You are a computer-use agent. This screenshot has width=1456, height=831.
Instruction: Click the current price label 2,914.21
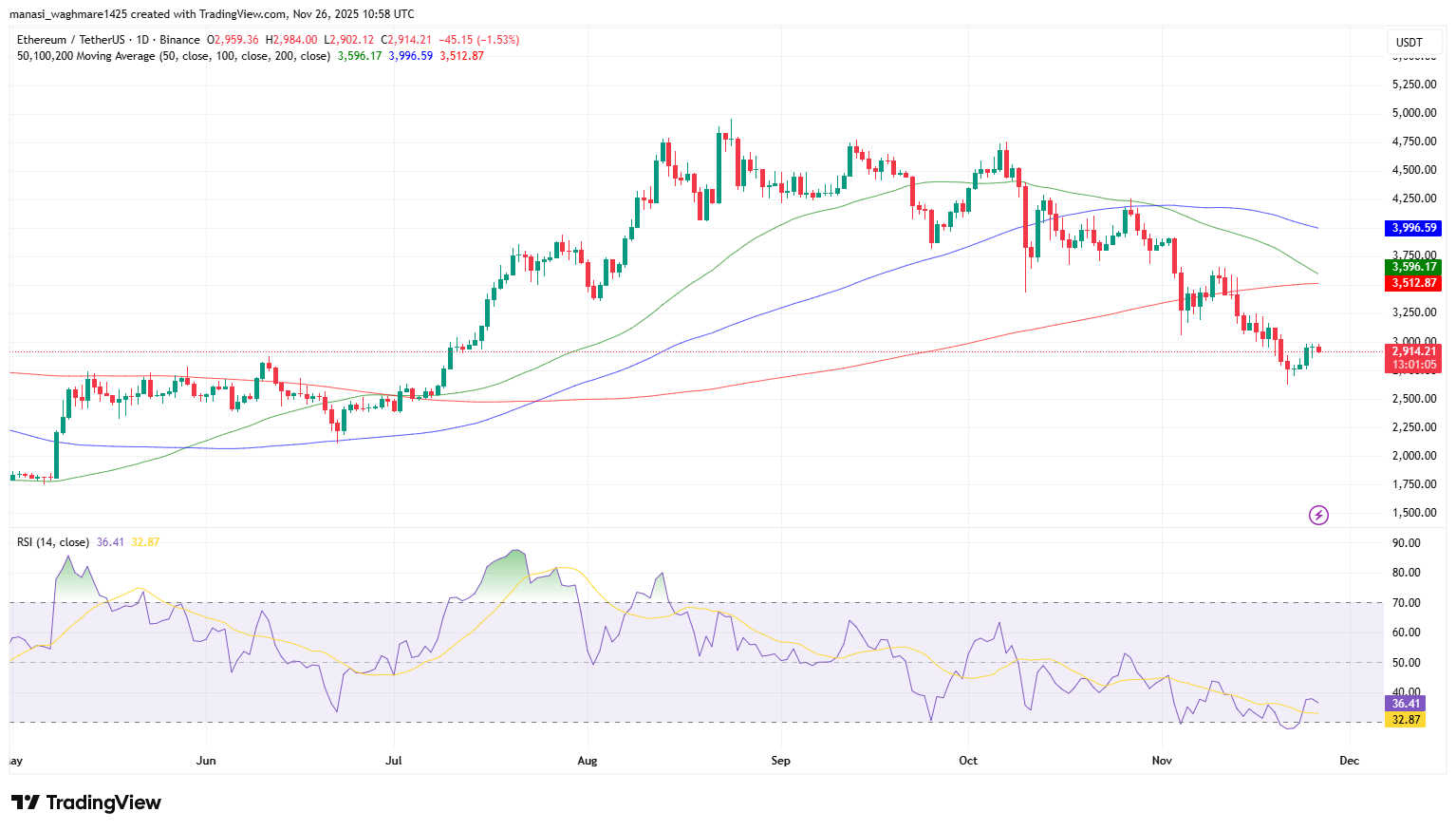click(x=1413, y=350)
